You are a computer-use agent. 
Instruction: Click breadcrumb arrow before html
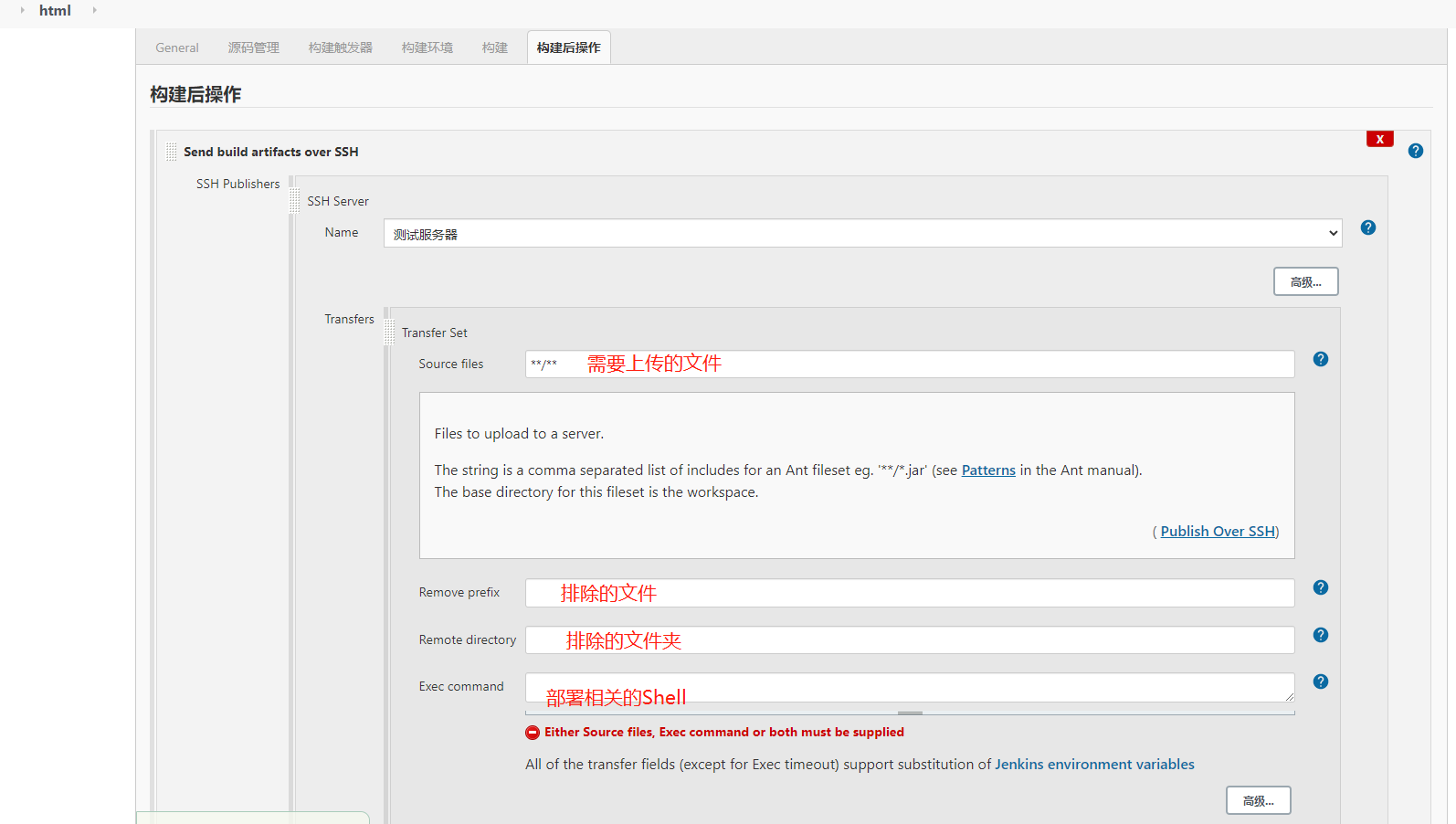coord(22,10)
